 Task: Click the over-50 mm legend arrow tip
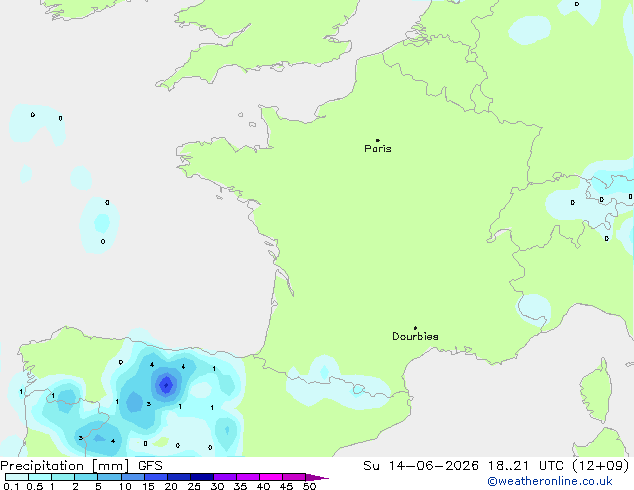pos(317,477)
